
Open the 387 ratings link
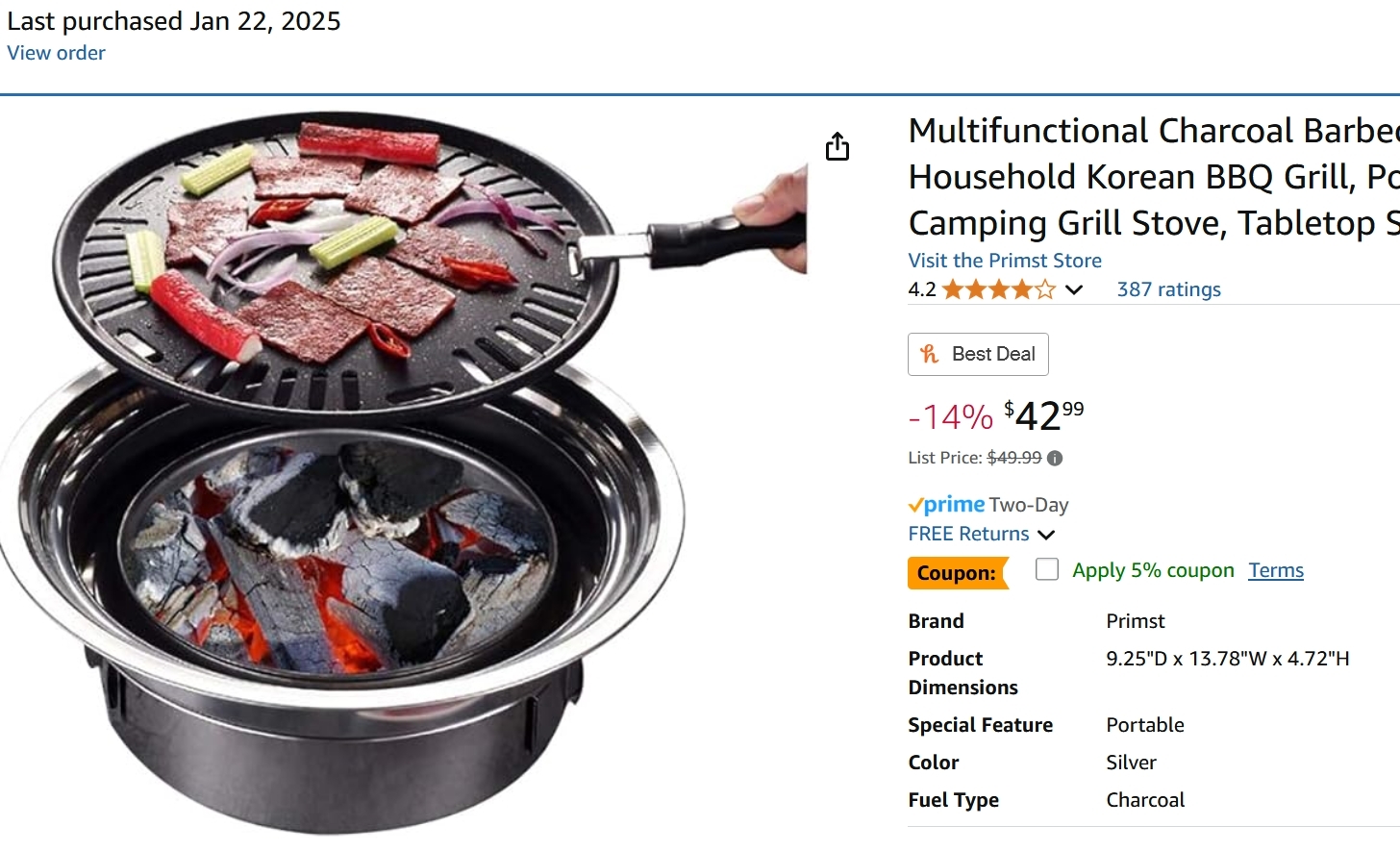coord(1168,289)
